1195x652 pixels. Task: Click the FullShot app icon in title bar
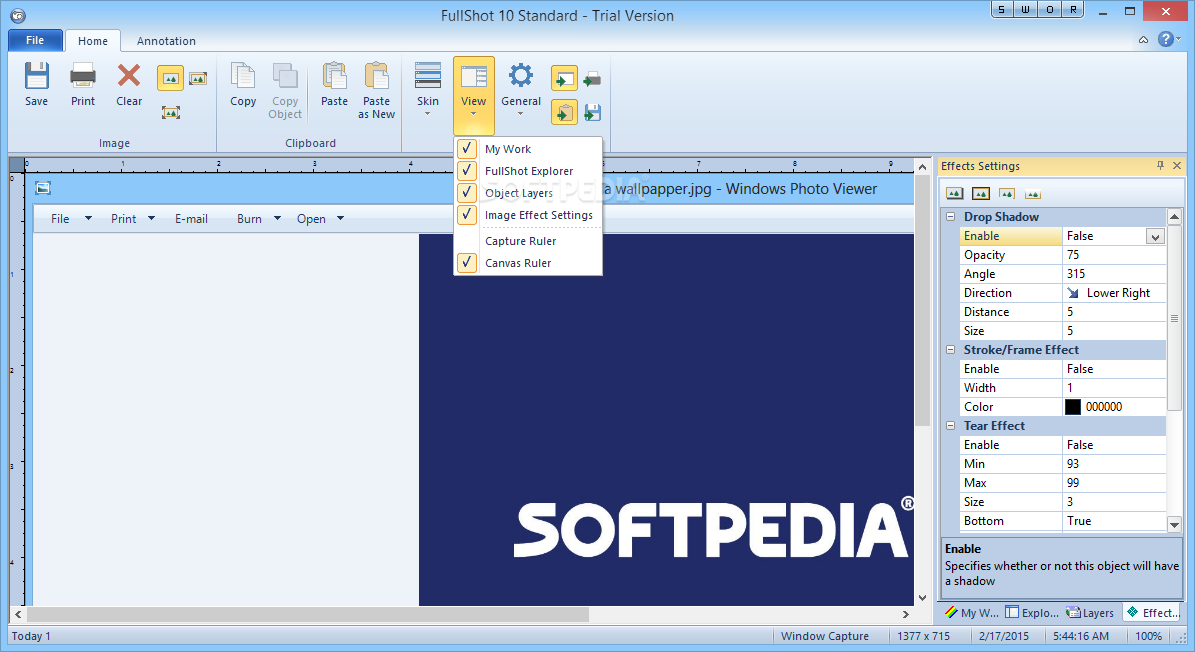tap(18, 15)
